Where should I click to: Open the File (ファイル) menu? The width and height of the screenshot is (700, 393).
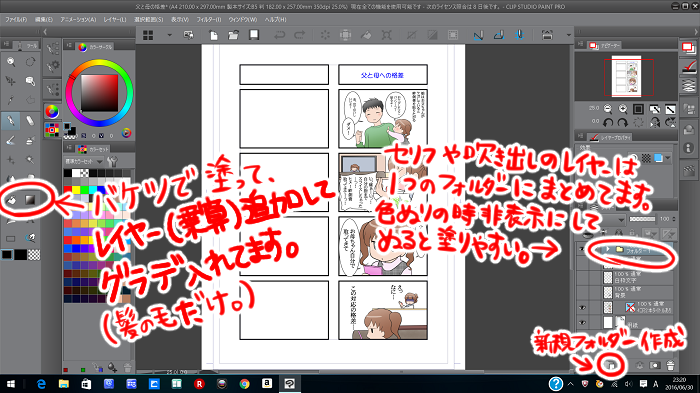16,20
